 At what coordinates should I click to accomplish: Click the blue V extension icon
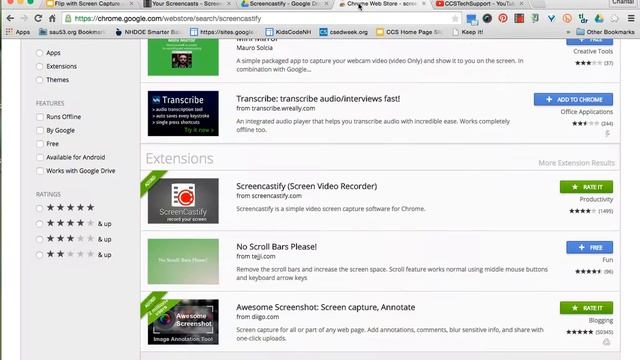pyautogui.click(x=551, y=18)
